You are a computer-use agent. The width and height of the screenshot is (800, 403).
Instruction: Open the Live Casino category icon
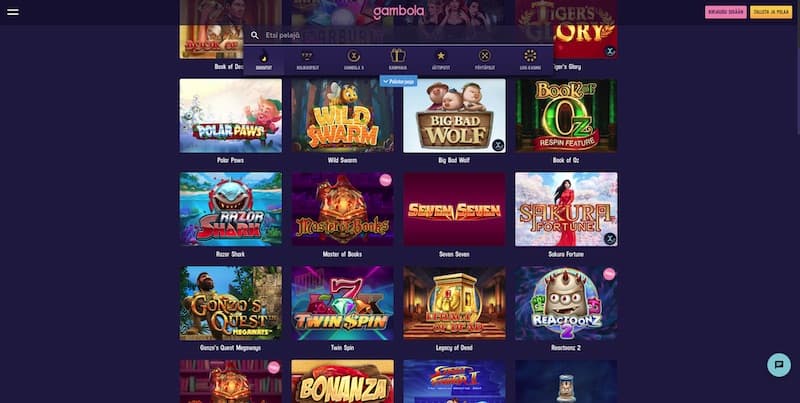[530, 60]
